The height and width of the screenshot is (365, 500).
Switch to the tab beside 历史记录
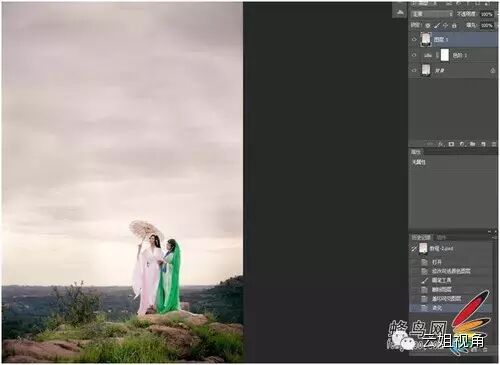[x=441, y=237]
